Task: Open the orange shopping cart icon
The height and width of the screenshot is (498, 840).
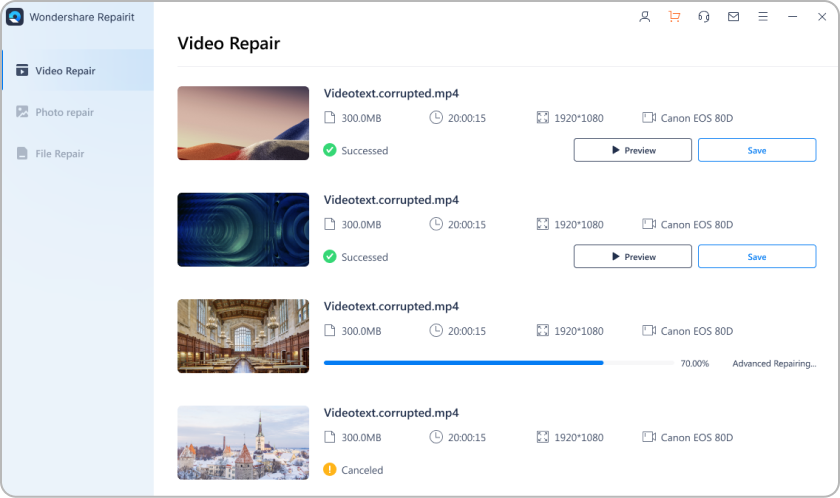Action: (x=674, y=17)
